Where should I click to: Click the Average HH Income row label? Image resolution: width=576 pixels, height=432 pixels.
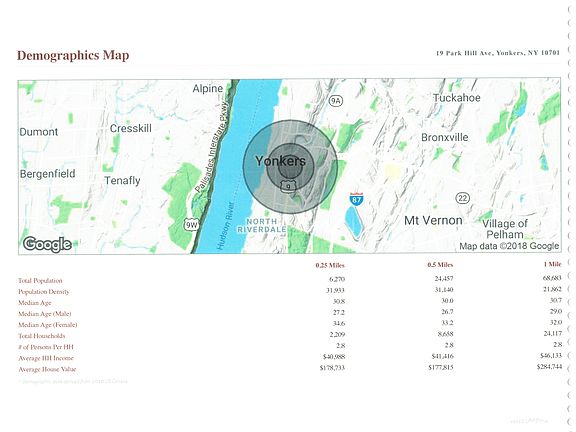46,358
